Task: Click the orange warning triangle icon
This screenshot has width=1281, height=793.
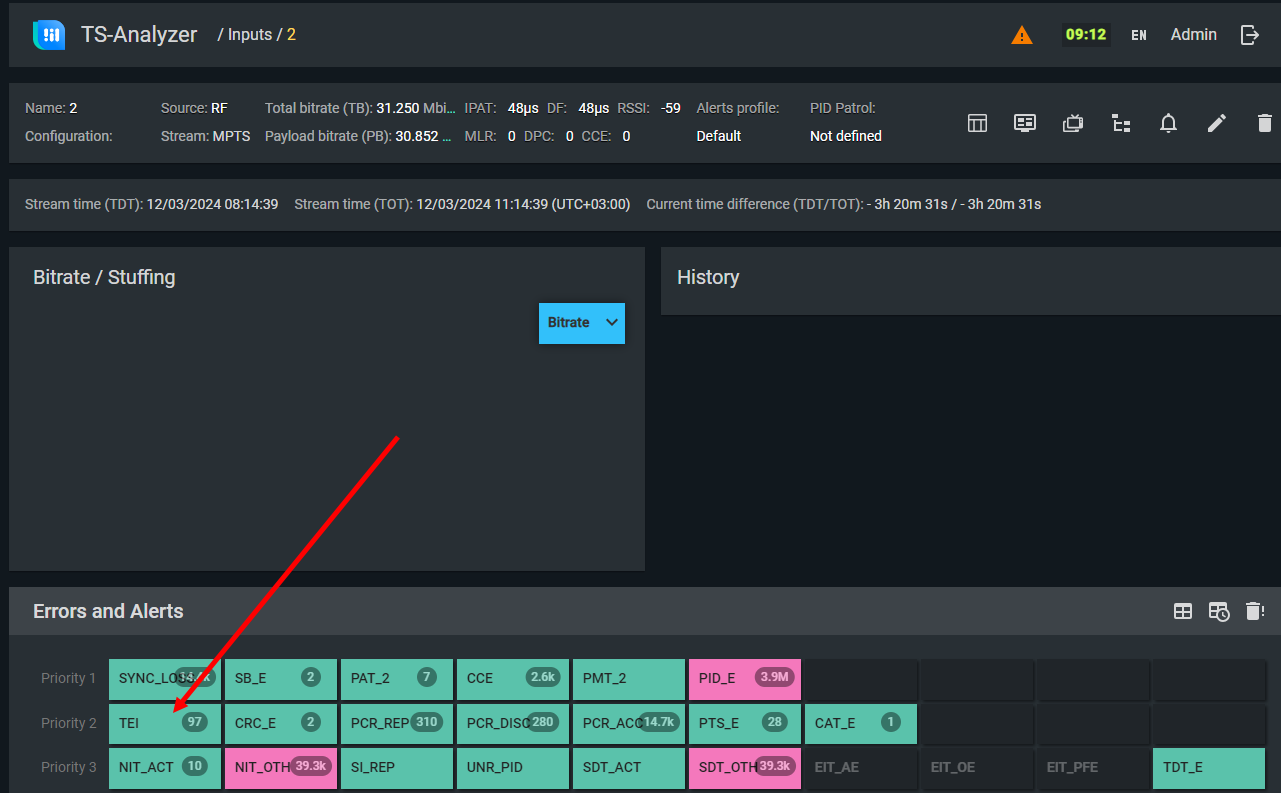Action: tap(1021, 35)
